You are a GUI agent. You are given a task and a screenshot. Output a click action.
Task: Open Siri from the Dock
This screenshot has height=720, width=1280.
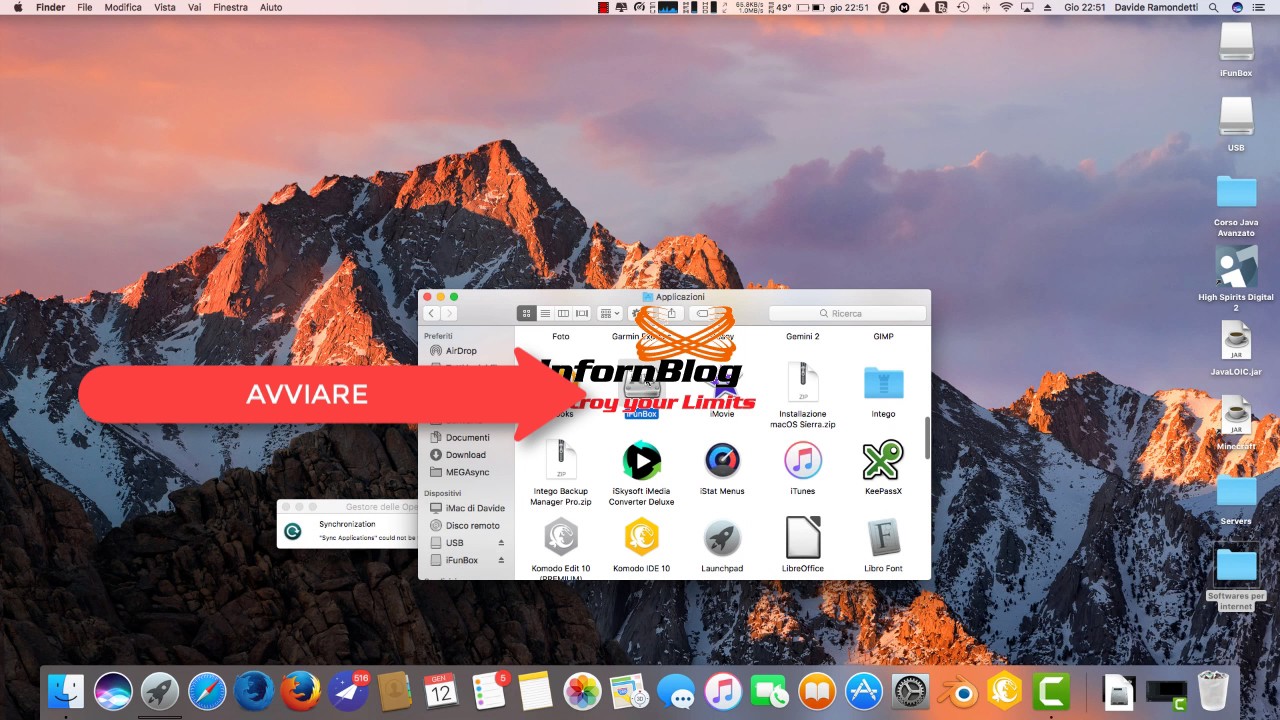point(113,691)
